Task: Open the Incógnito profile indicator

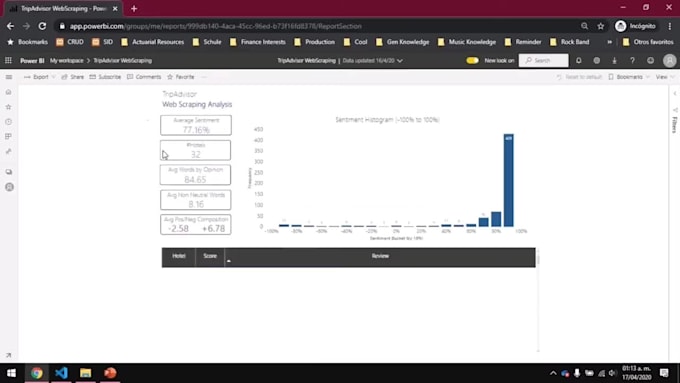Action: 635,26
